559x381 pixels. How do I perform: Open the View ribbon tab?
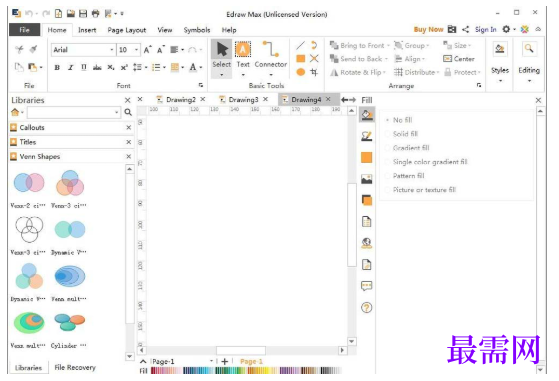point(165,30)
